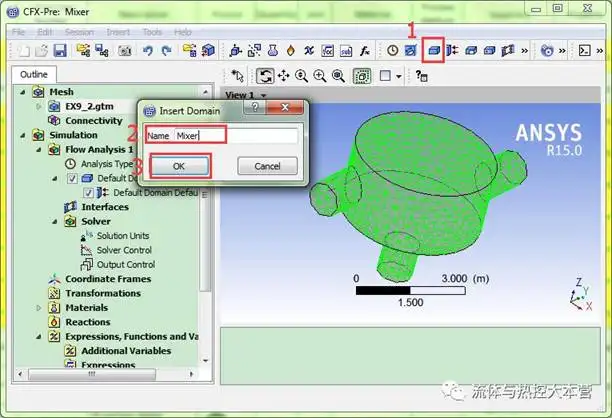The height and width of the screenshot is (418, 612).
Task: Toggle the Default Domain Default boundary checkbox
Action: pyautogui.click(x=88, y=193)
